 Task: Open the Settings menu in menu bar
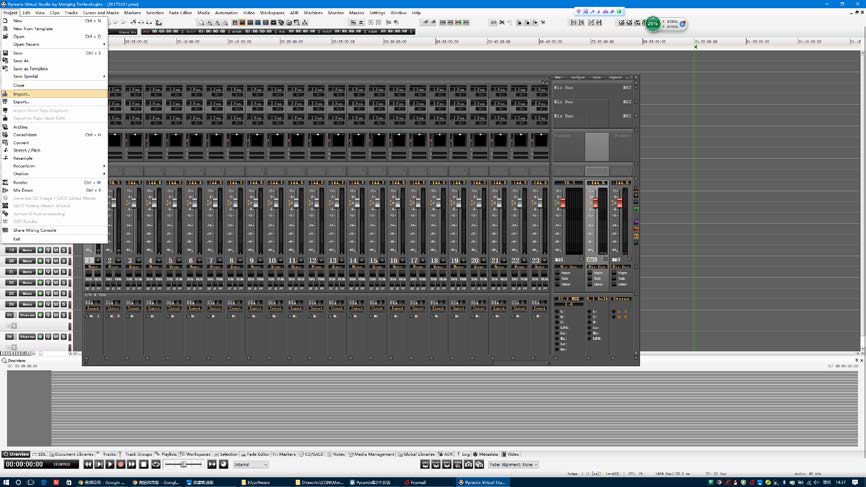[377, 12]
